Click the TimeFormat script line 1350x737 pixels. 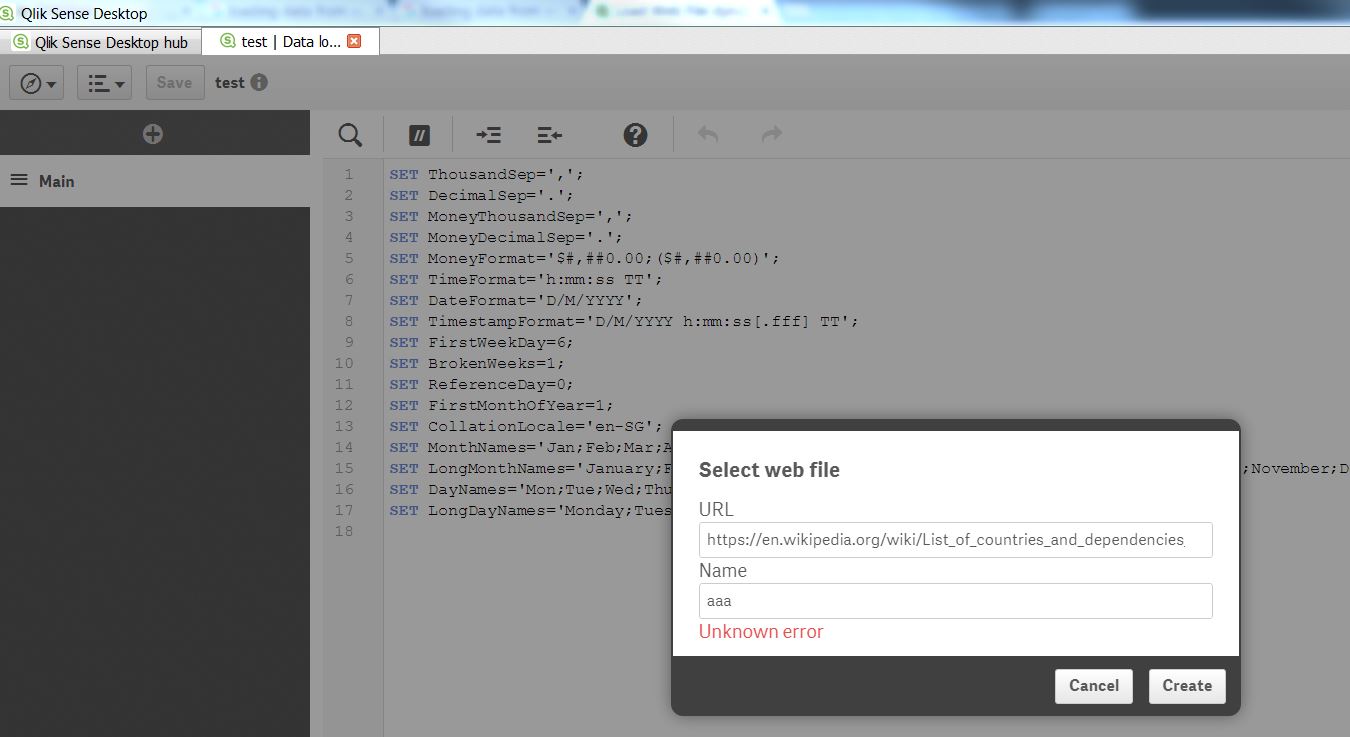pos(526,279)
